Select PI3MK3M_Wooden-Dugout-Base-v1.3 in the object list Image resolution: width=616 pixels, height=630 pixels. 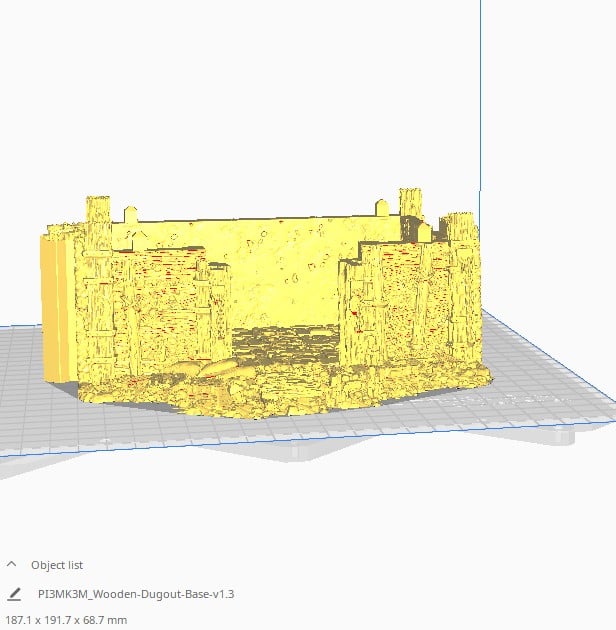136,594
